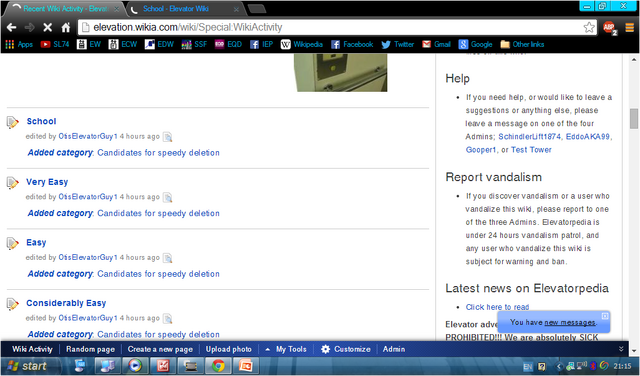
Task: Open the Facebook bookmark
Action: coord(352,44)
